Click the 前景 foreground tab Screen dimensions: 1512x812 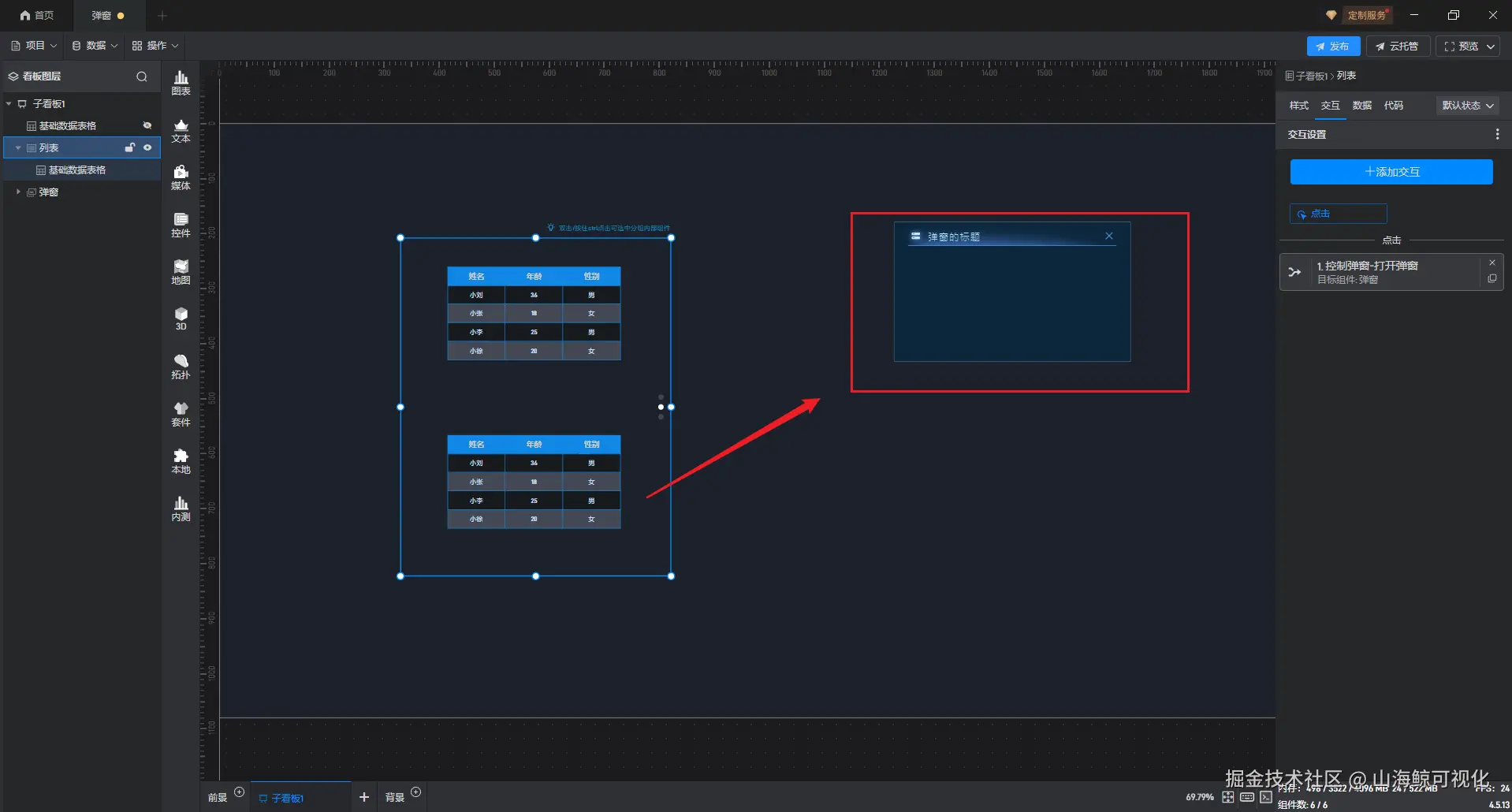point(218,798)
